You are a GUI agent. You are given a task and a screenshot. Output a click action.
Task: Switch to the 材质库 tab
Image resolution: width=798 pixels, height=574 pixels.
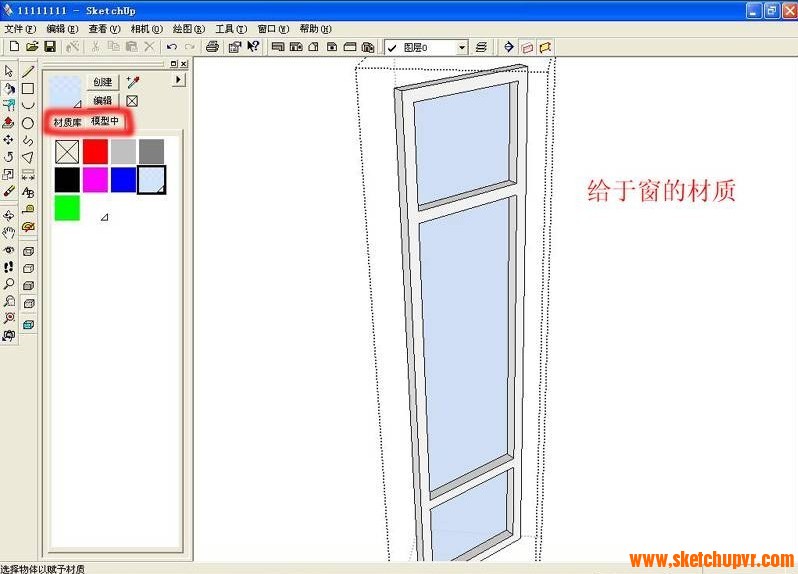(67, 122)
